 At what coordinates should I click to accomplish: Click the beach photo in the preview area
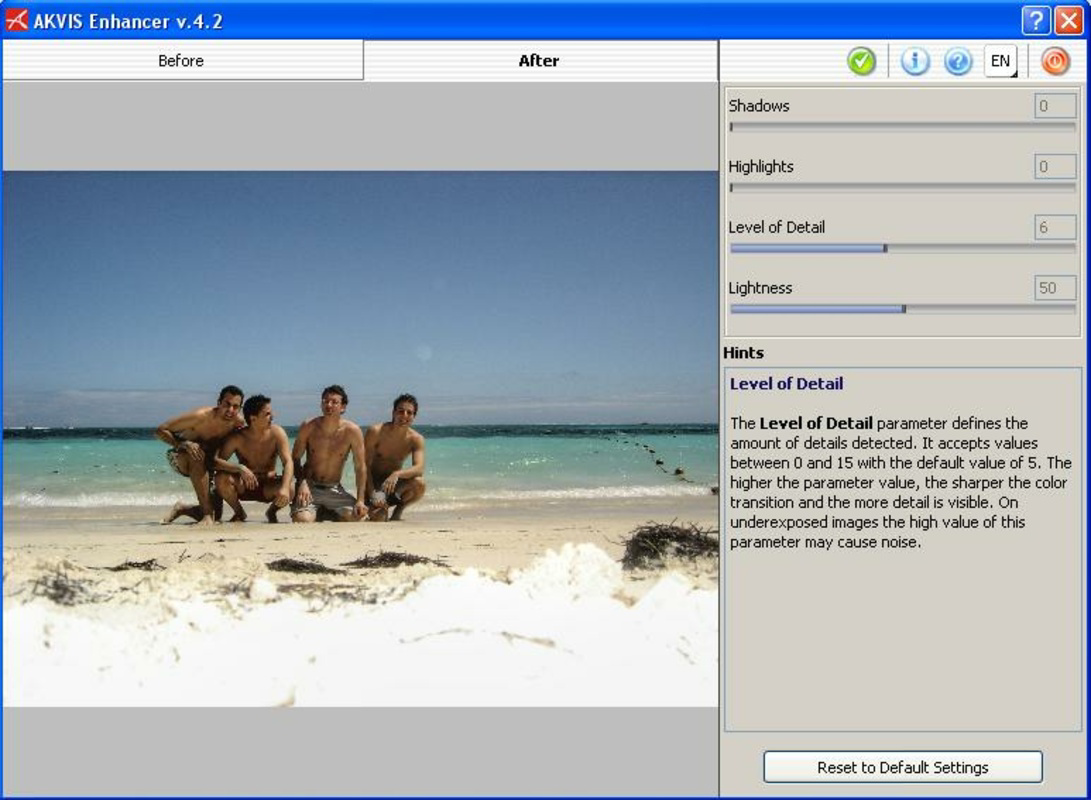[360, 450]
